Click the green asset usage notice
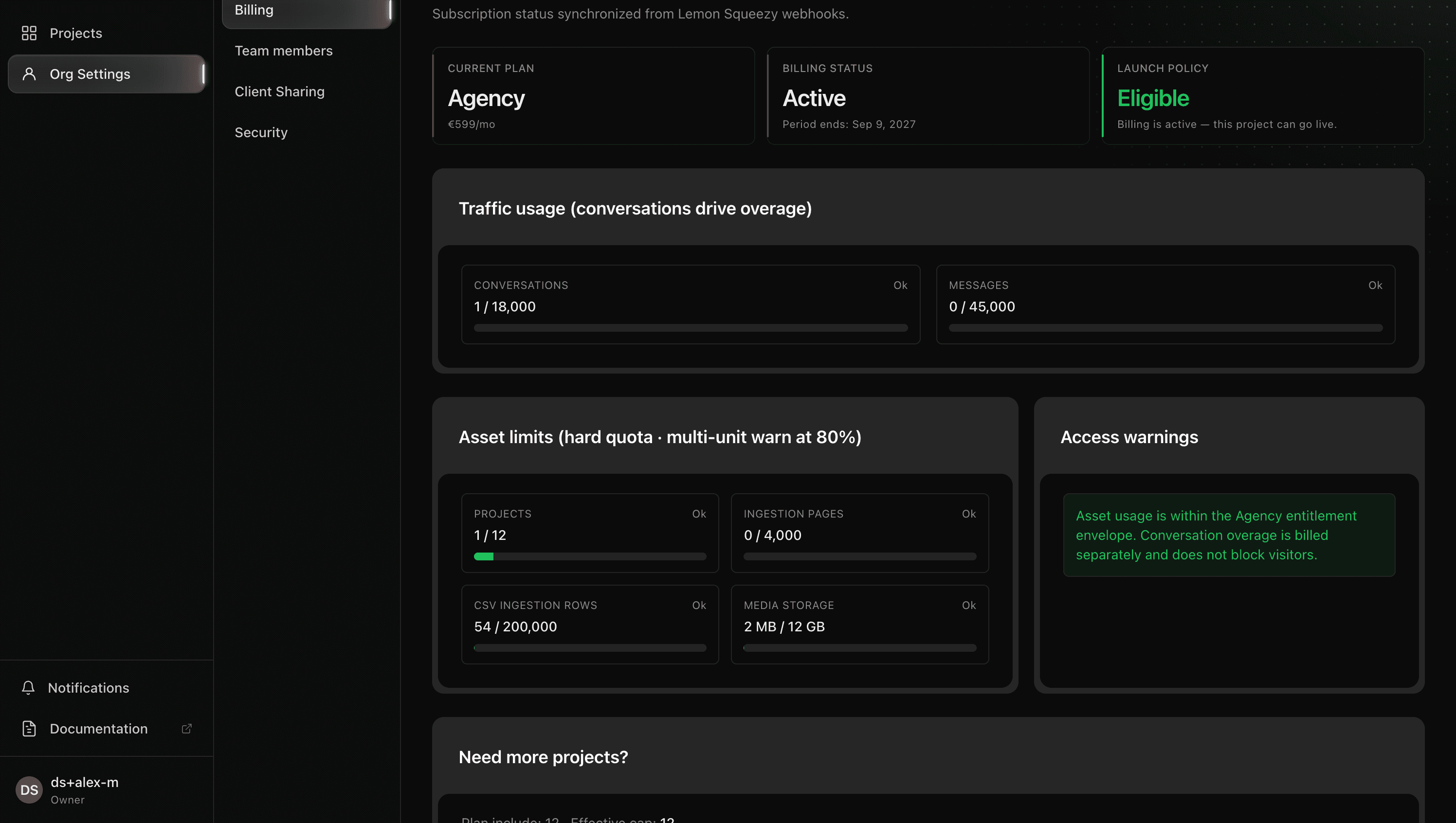Screen dimensions: 1456x823 (1229, 535)
